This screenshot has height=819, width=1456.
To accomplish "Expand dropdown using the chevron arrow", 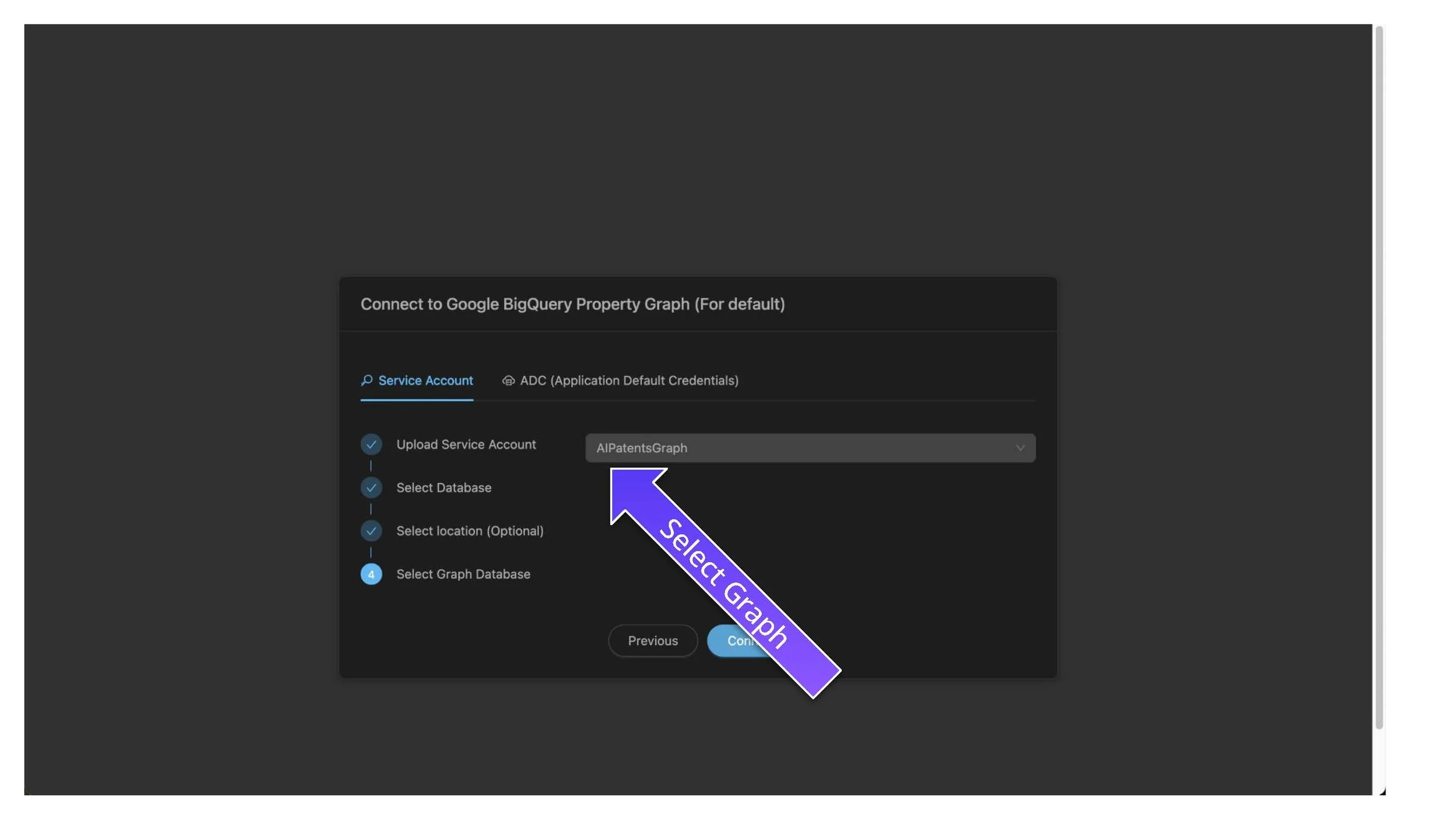I will 1020,448.
